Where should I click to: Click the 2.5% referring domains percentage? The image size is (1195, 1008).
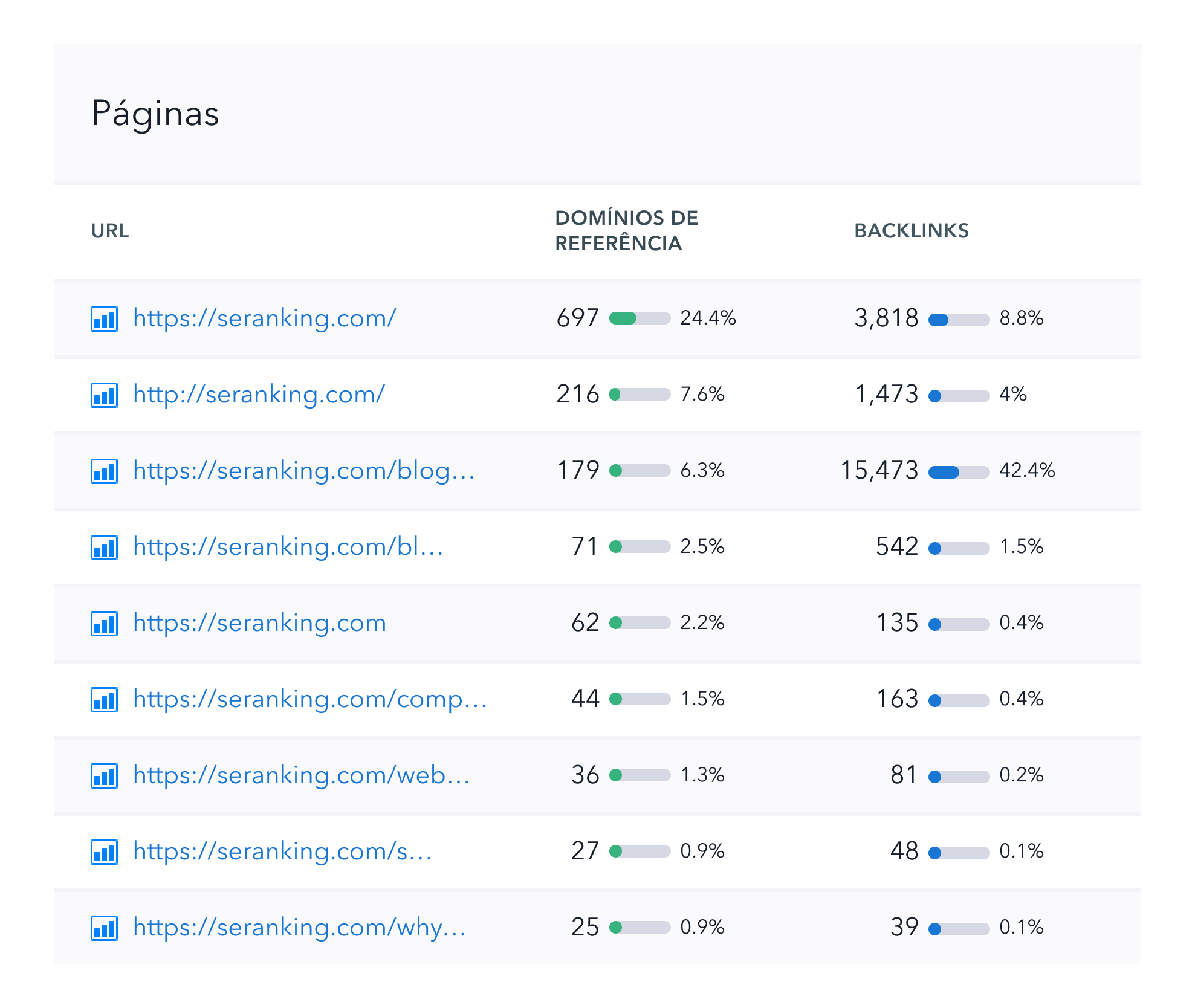(x=702, y=546)
